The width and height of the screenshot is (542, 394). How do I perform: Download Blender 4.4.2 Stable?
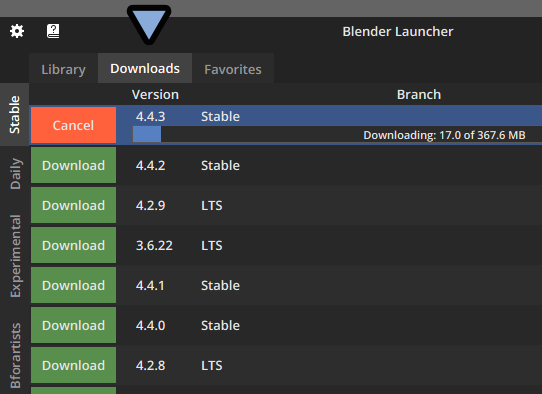coord(73,165)
